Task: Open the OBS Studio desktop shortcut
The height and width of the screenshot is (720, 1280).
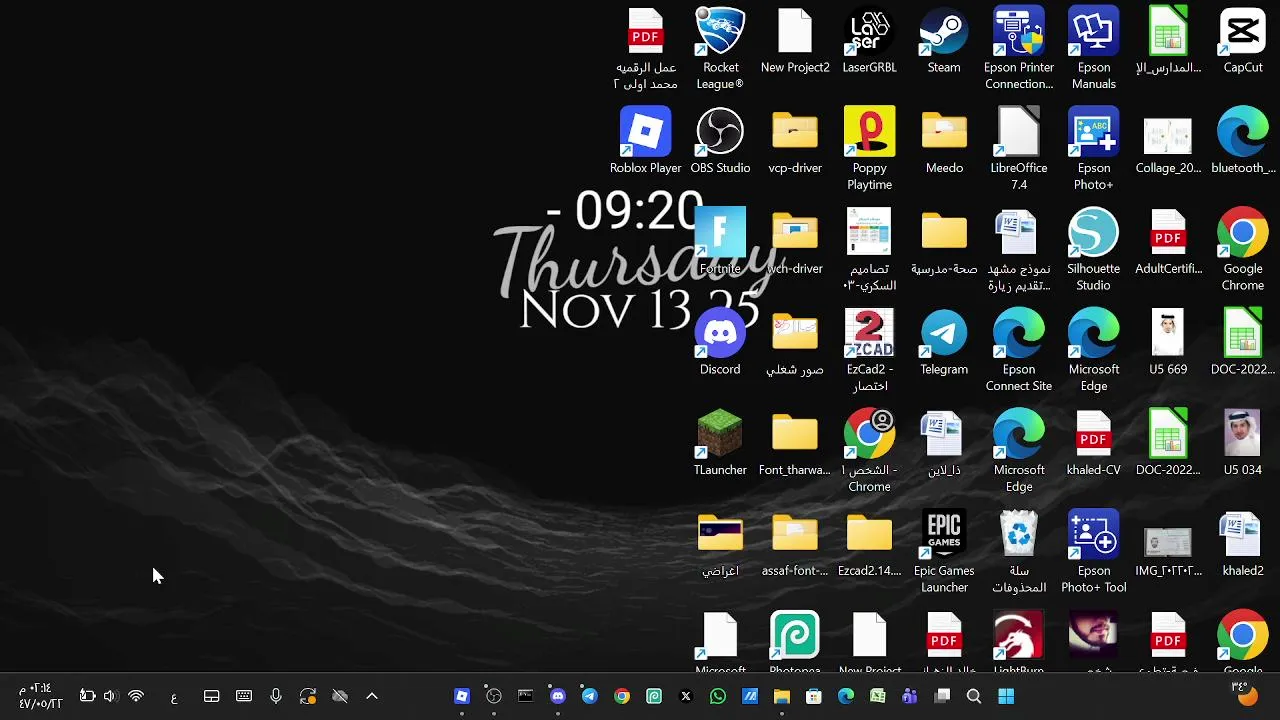Action: tap(720, 141)
